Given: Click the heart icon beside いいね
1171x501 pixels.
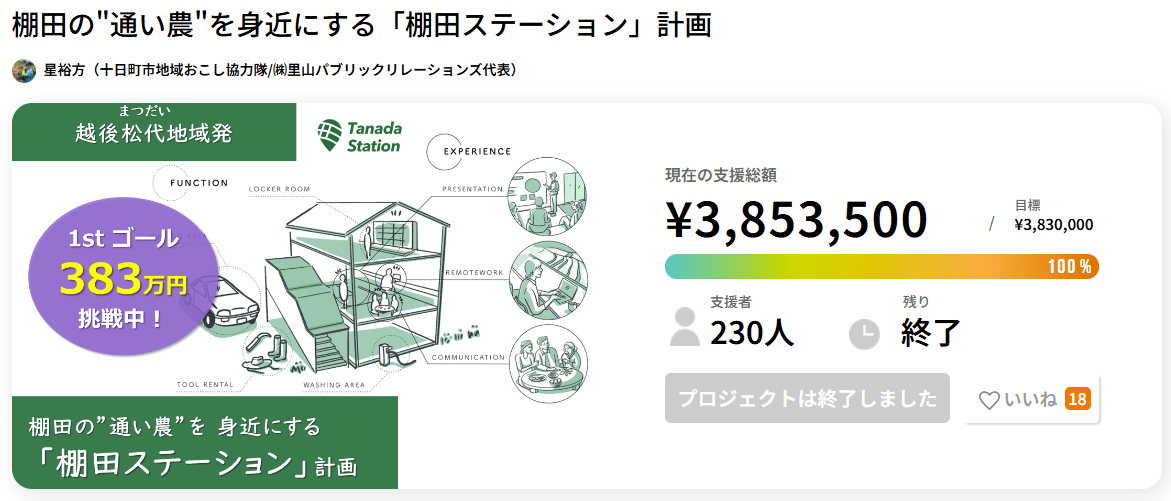Looking at the screenshot, I should (x=989, y=400).
